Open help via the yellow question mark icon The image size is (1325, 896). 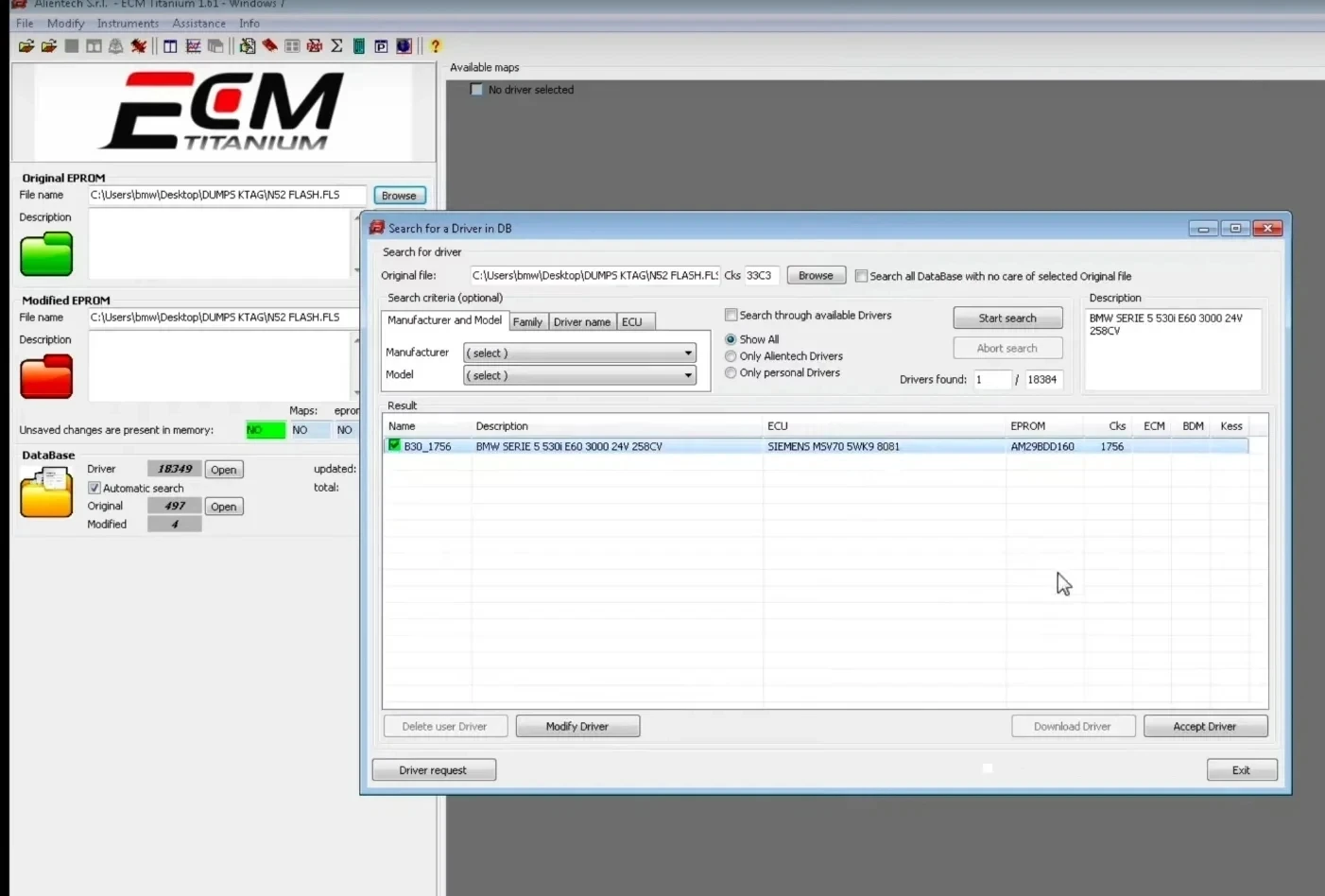coord(434,45)
